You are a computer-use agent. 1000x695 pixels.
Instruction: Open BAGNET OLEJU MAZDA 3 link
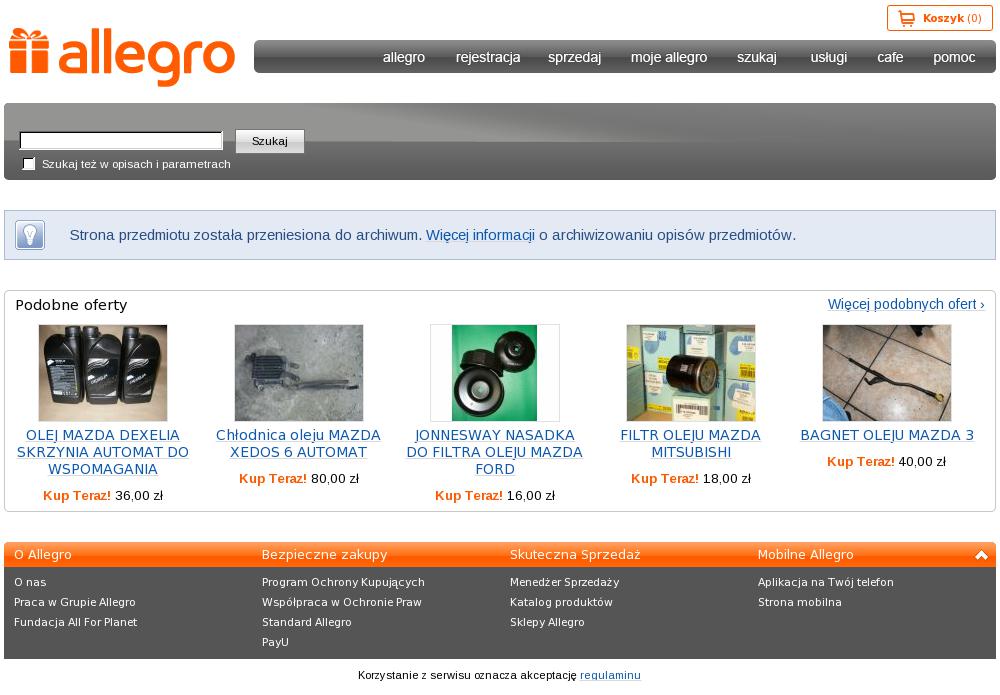(x=887, y=435)
